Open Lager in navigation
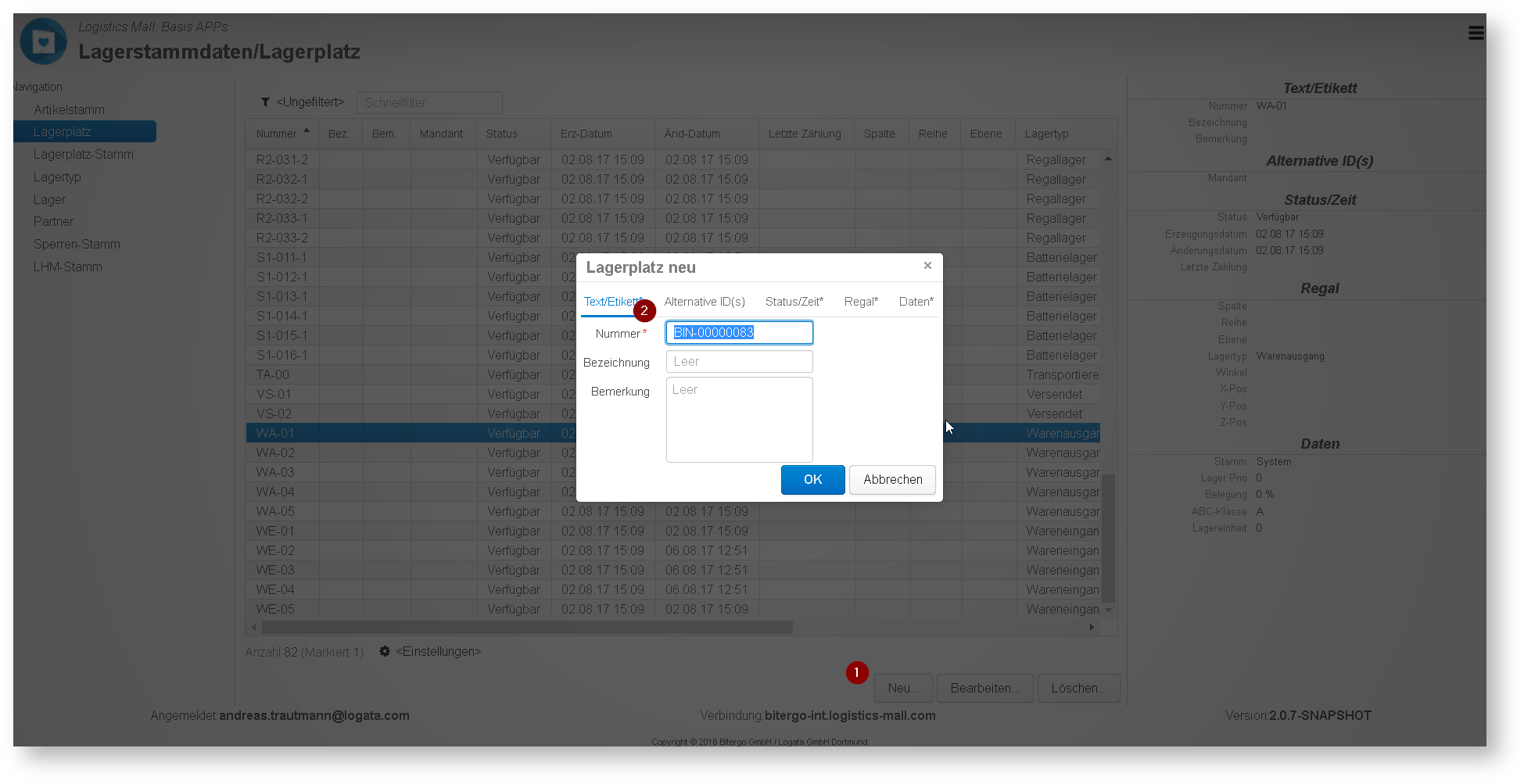Screen dimensions: 1524x784 (x=49, y=200)
